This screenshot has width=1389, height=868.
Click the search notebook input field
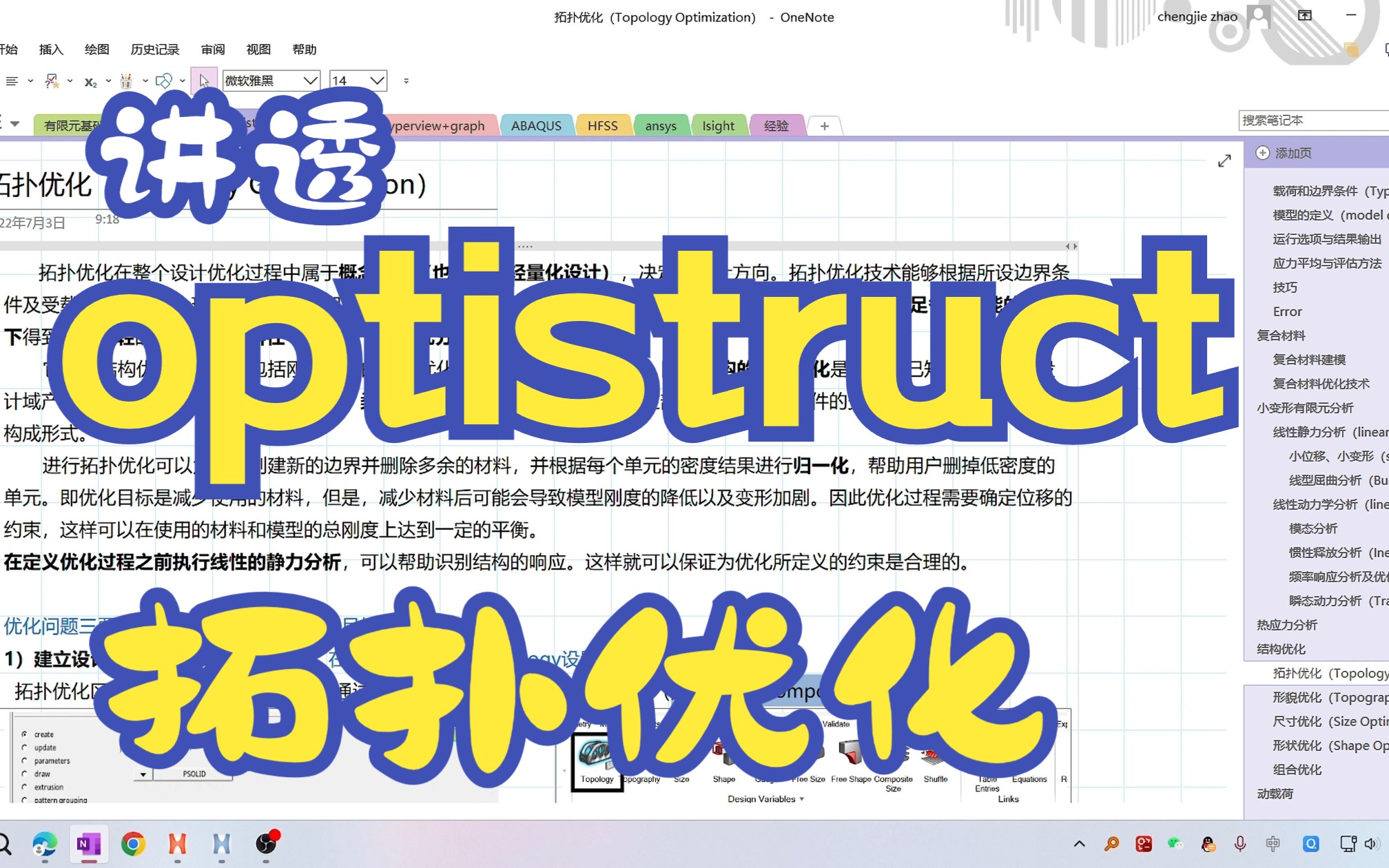point(1313,121)
